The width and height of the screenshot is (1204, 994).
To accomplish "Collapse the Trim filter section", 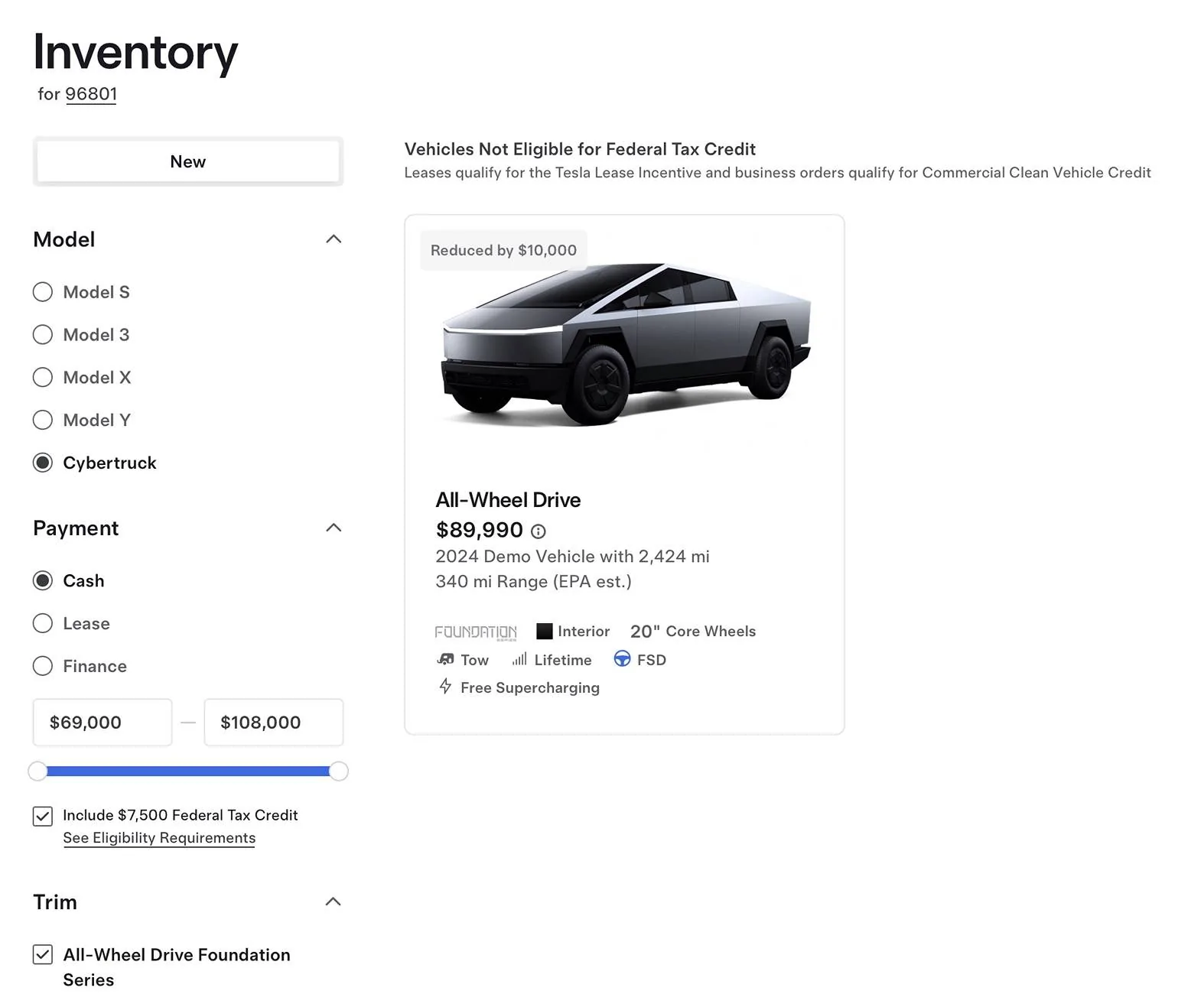I will coord(334,902).
